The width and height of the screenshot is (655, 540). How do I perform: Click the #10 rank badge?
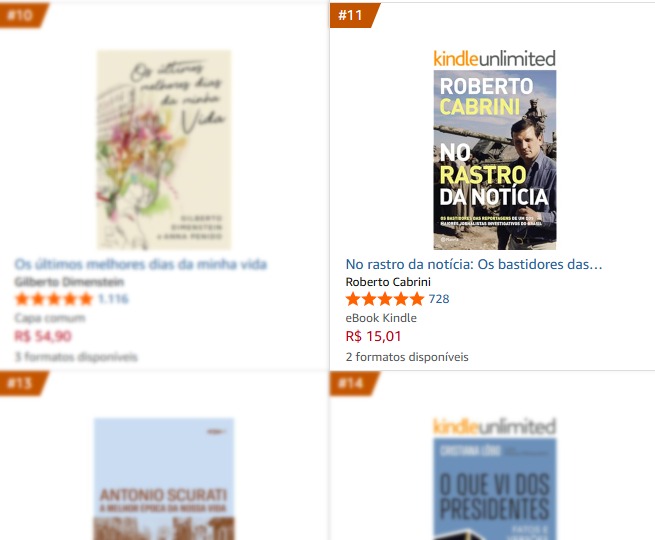point(23,15)
